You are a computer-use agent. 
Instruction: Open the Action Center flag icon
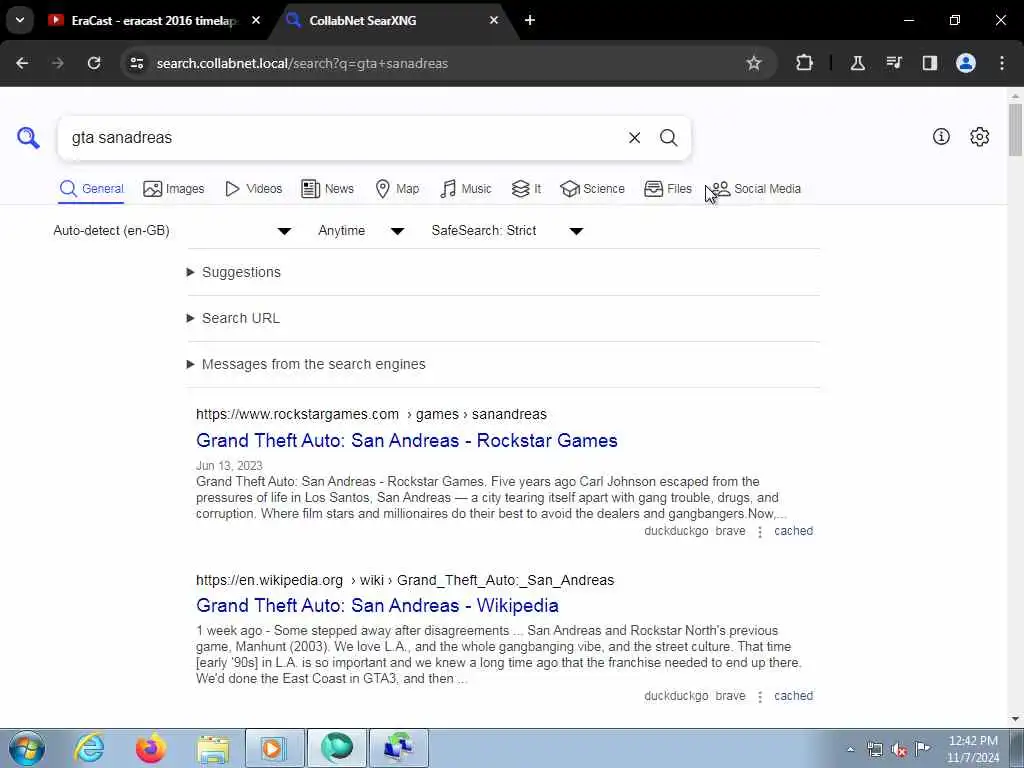click(922, 748)
